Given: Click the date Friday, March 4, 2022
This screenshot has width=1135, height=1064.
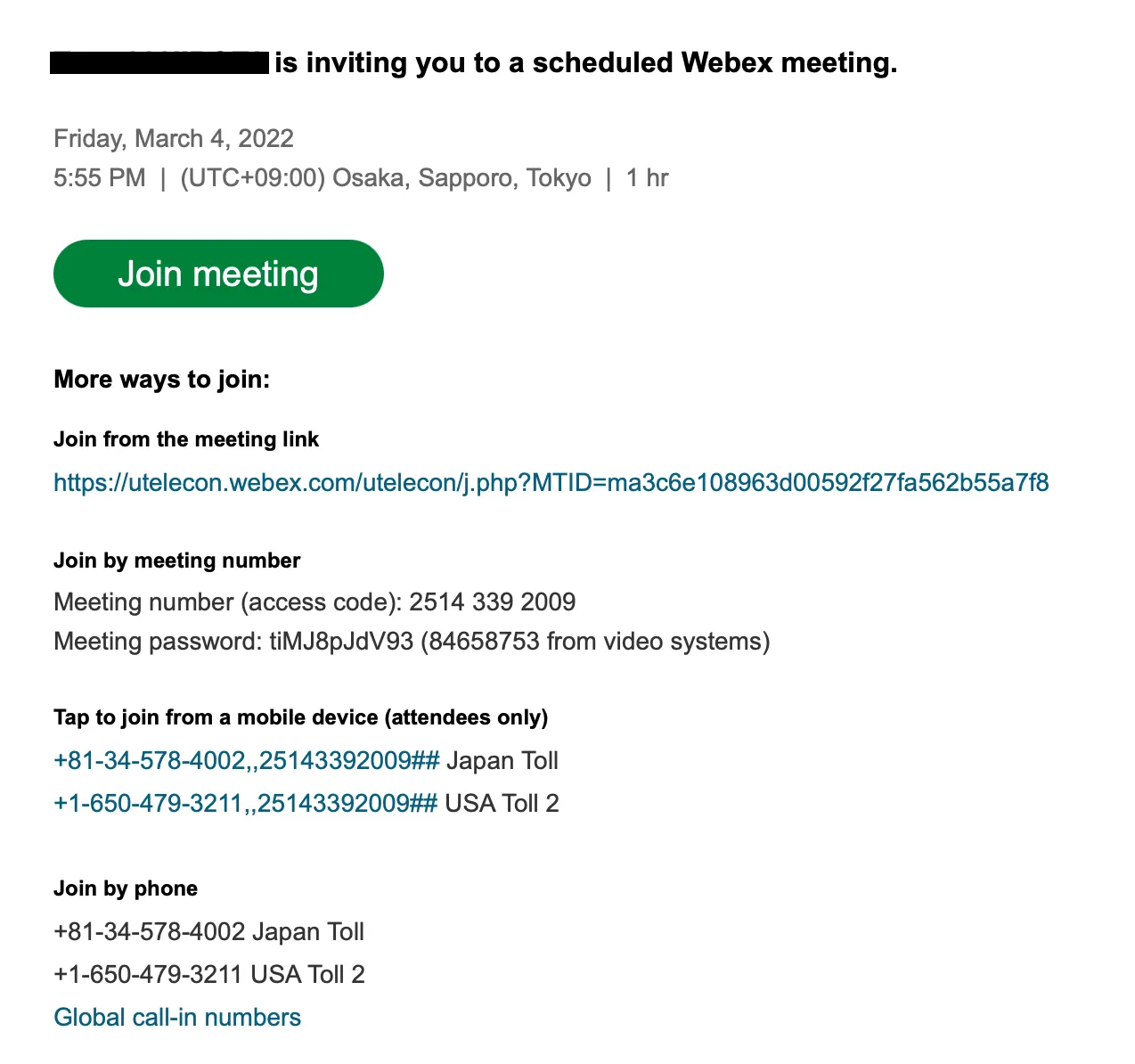Looking at the screenshot, I should 174,139.
